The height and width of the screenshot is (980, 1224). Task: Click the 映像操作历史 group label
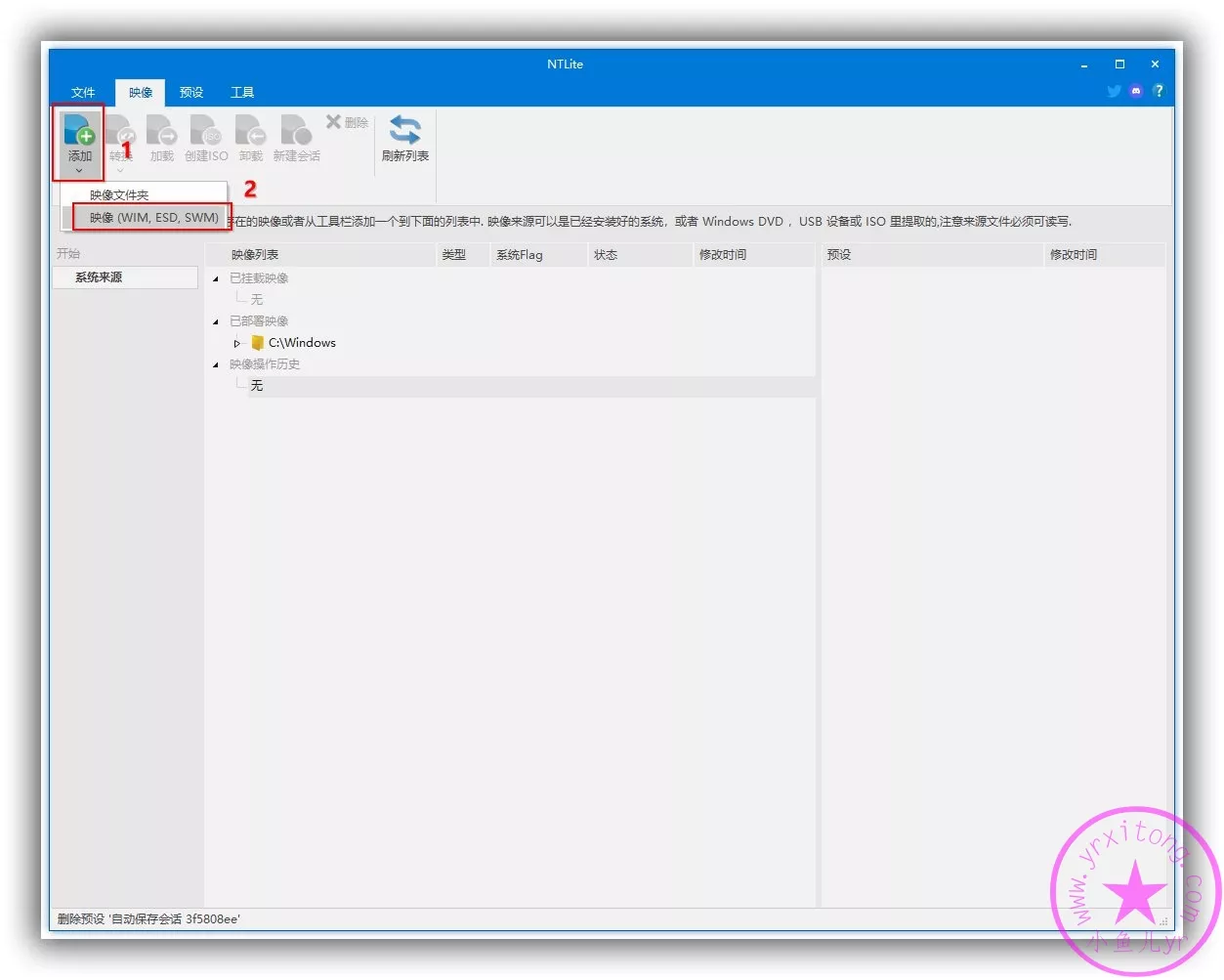[265, 364]
